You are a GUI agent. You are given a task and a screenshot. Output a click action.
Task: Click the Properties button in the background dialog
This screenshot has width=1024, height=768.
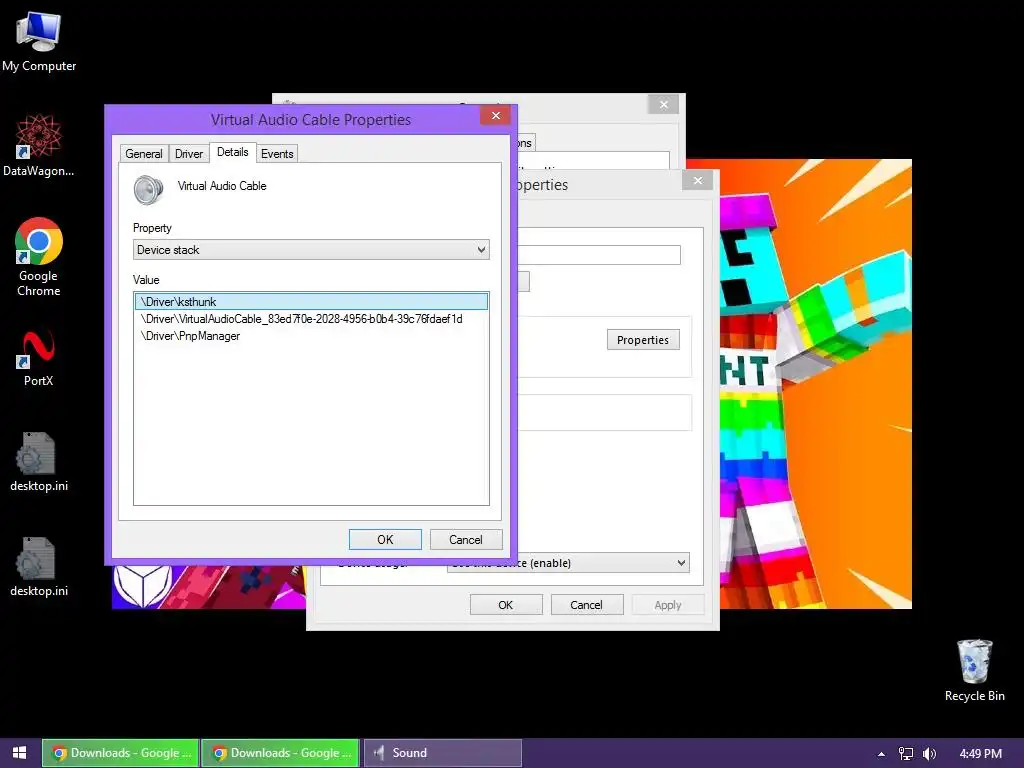(x=643, y=340)
